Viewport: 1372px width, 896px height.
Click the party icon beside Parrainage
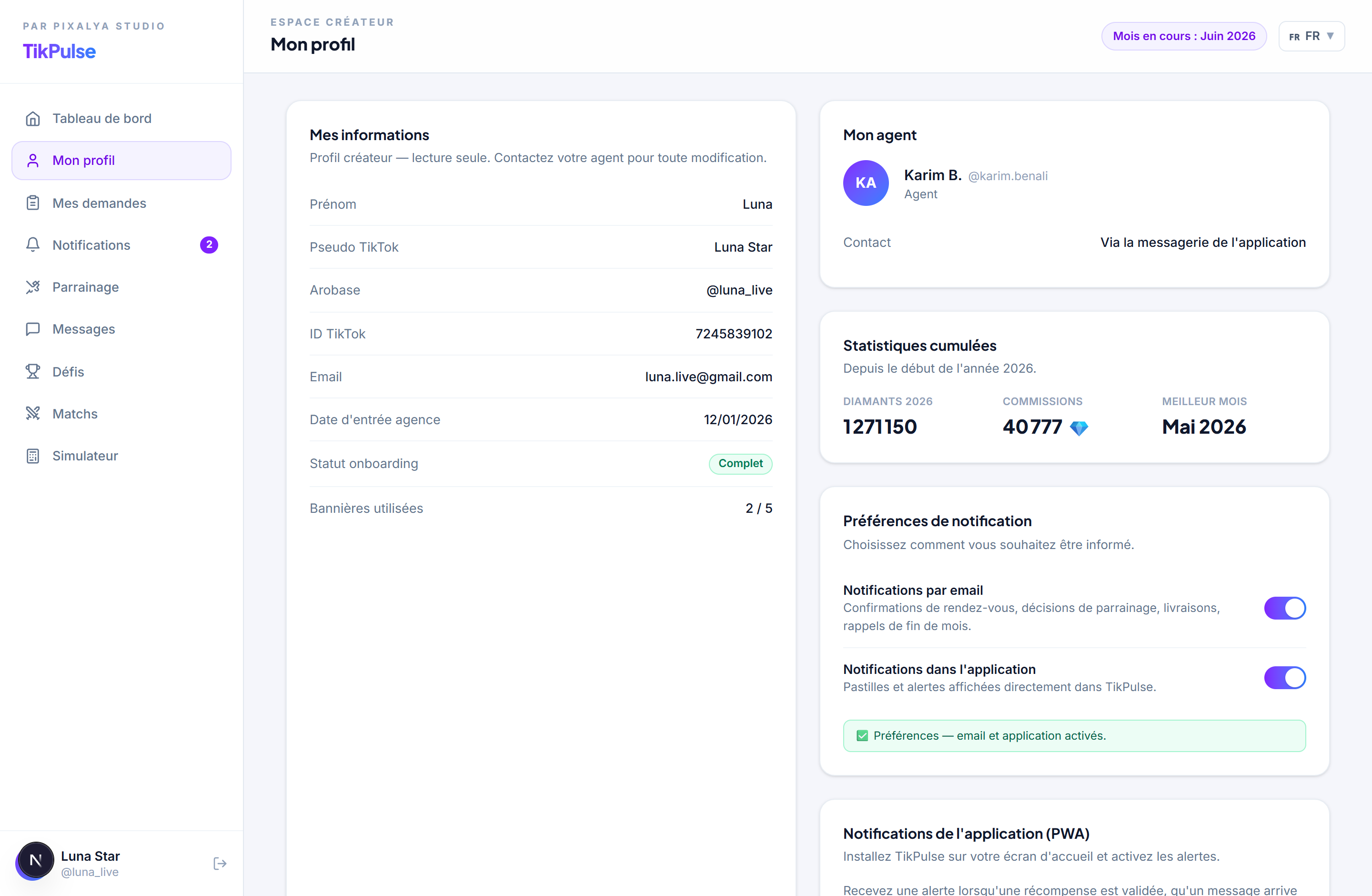point(33,287)
